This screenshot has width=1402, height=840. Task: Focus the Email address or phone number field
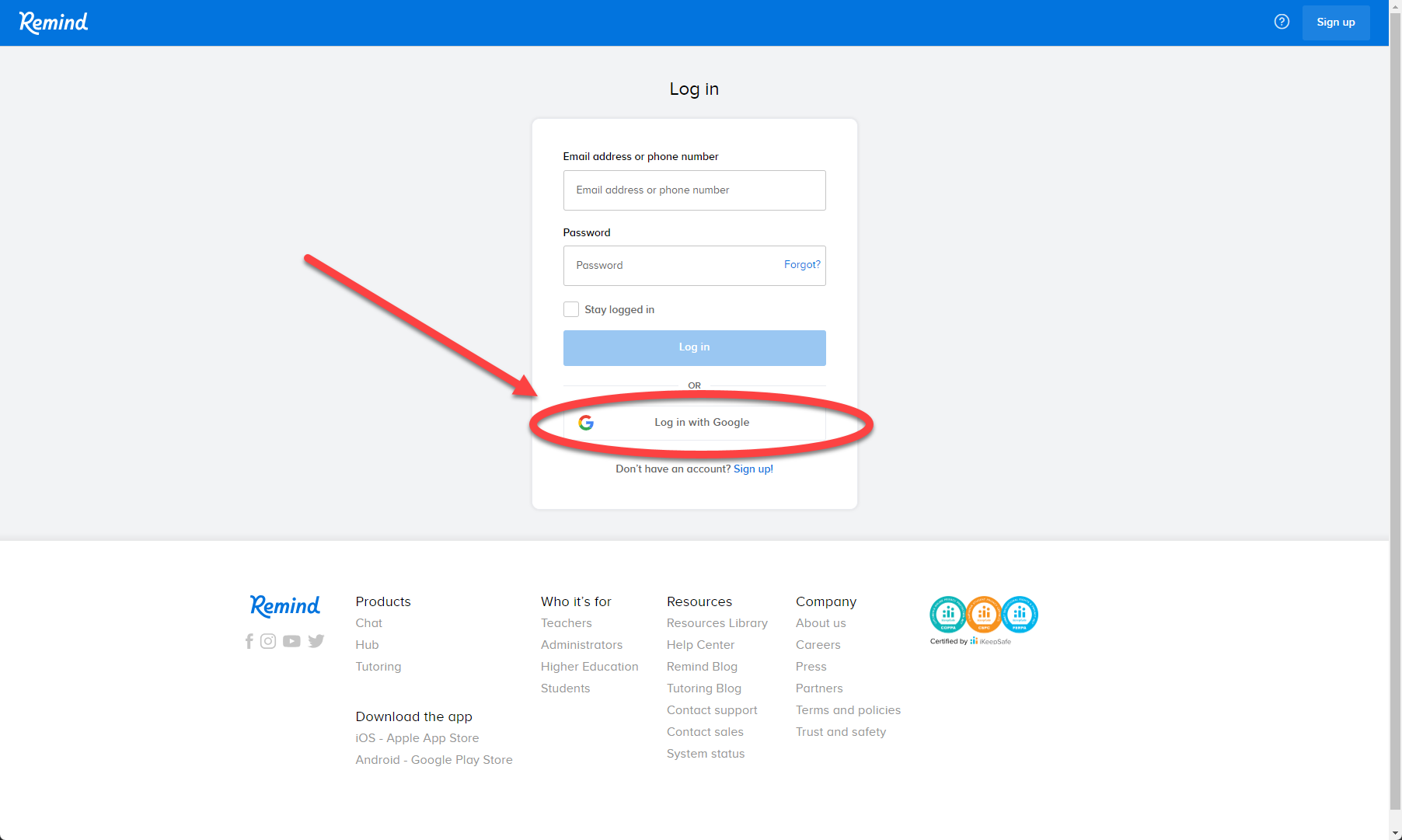tap(695, 190)
